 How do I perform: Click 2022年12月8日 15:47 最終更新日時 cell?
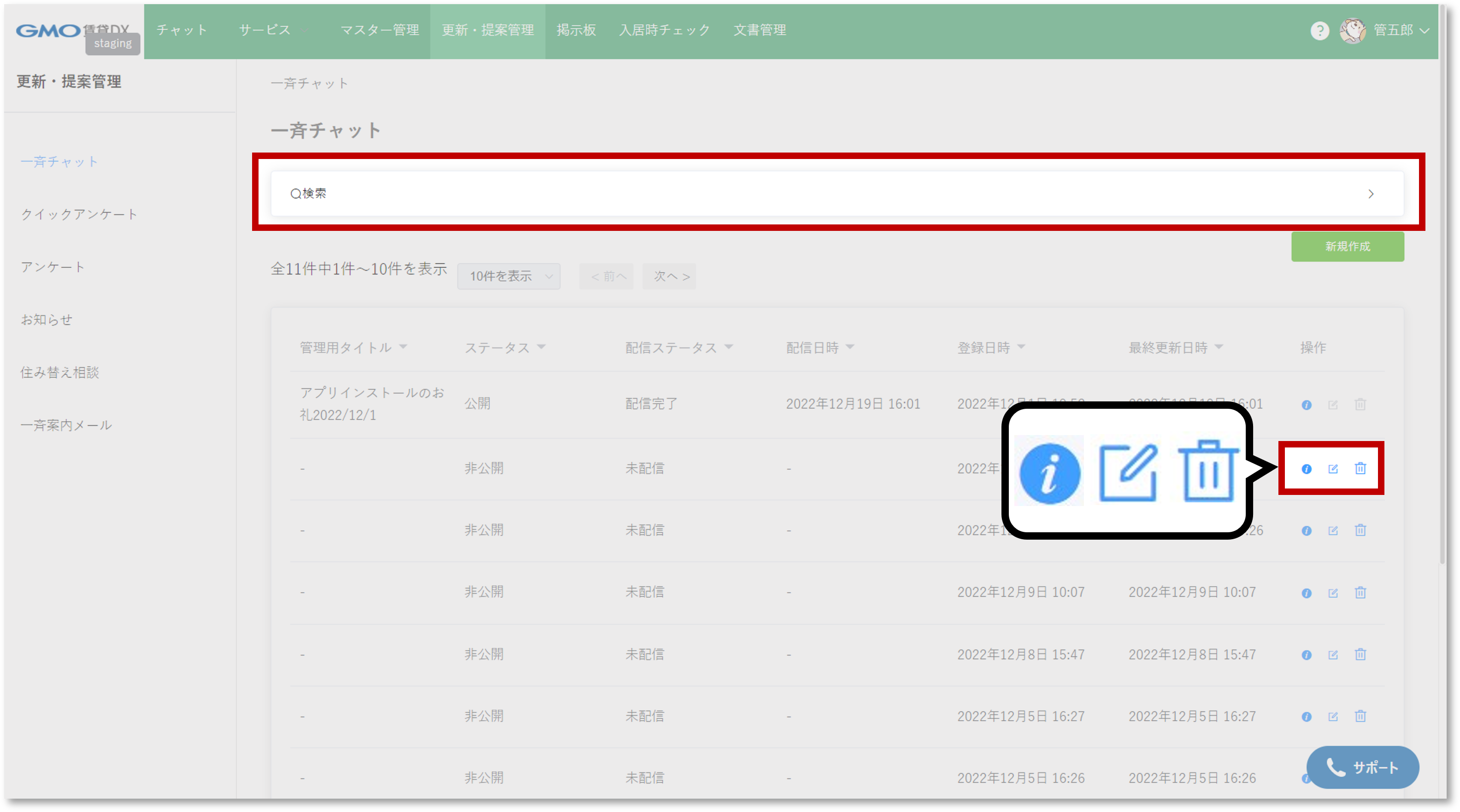pos(1191,654)
